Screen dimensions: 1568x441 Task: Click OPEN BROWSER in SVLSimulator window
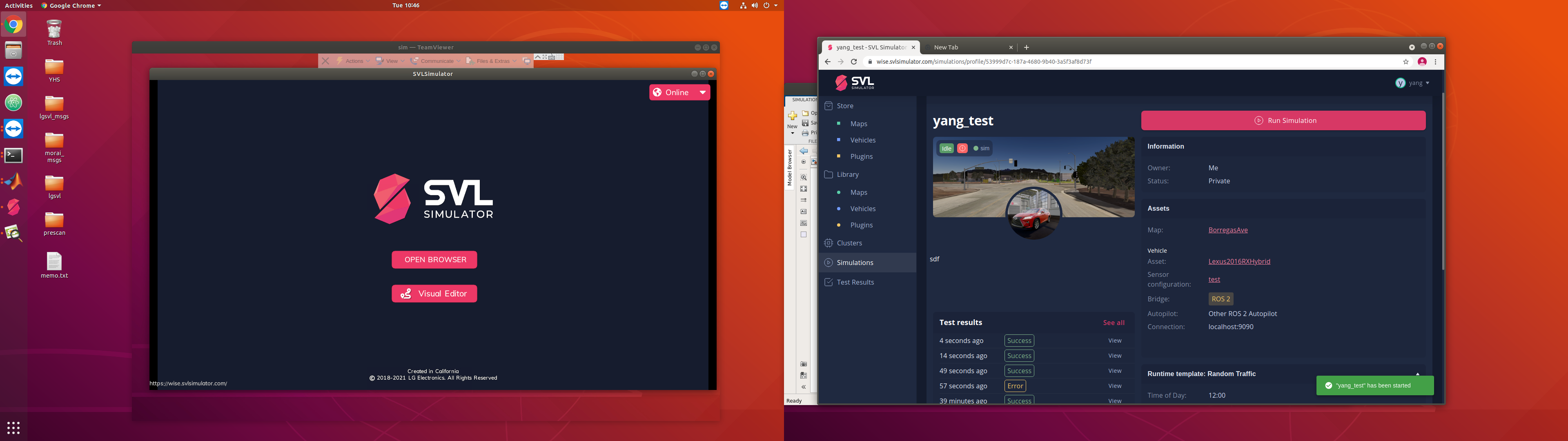coord(434,259)
